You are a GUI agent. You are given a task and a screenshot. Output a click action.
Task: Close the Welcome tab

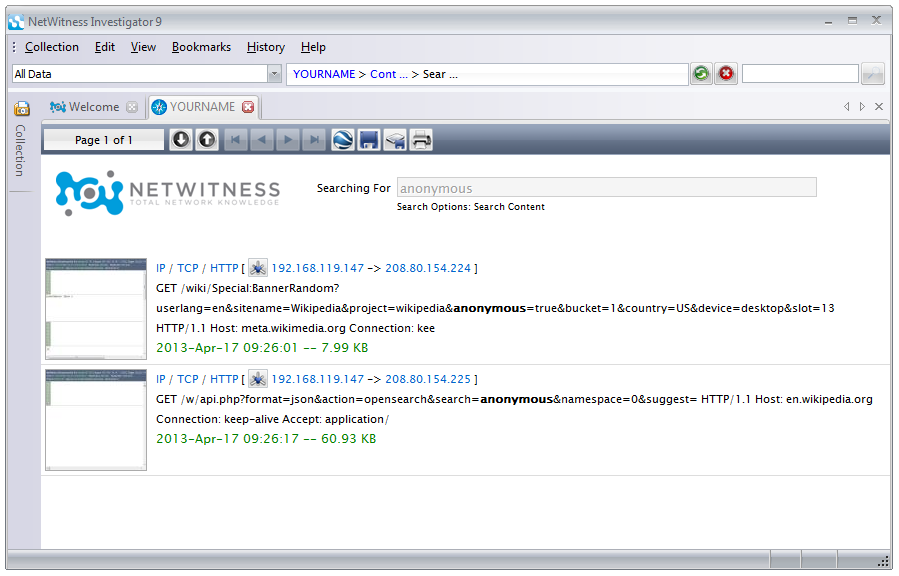tap(132, 107)
